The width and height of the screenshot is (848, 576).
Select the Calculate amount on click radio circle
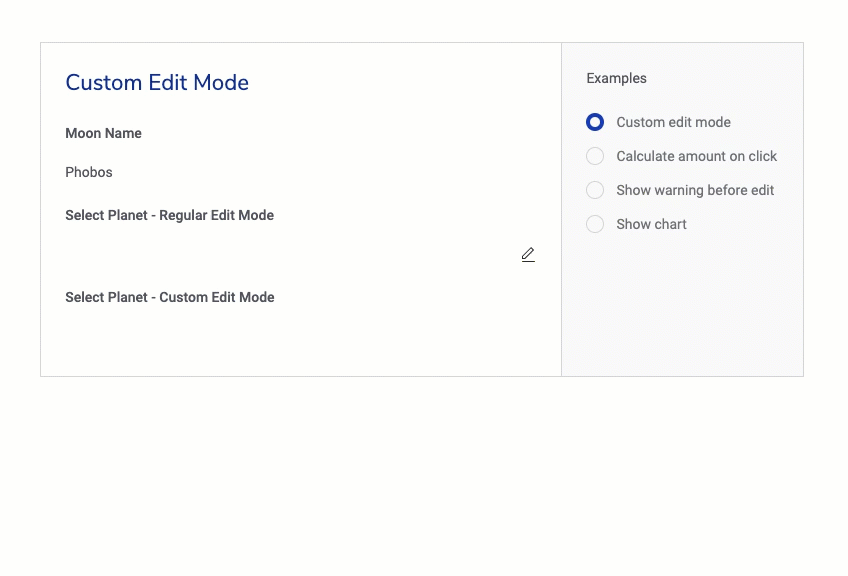click(595, 156)
